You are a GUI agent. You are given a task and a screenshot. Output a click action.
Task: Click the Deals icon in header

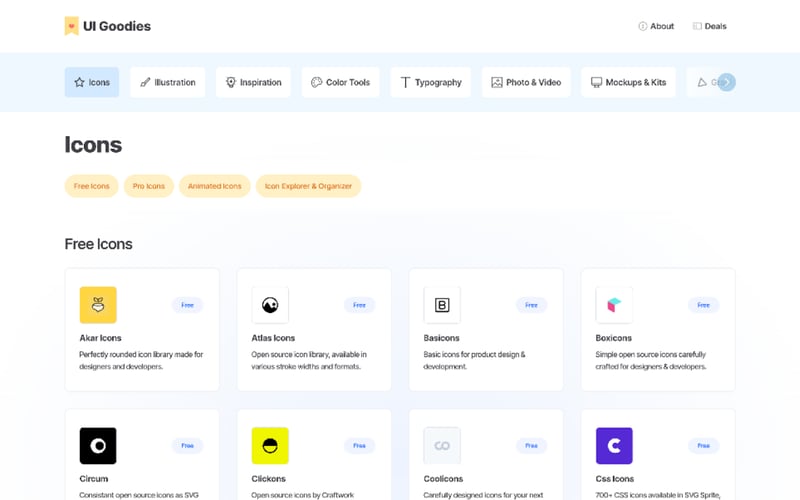point(697,26)
